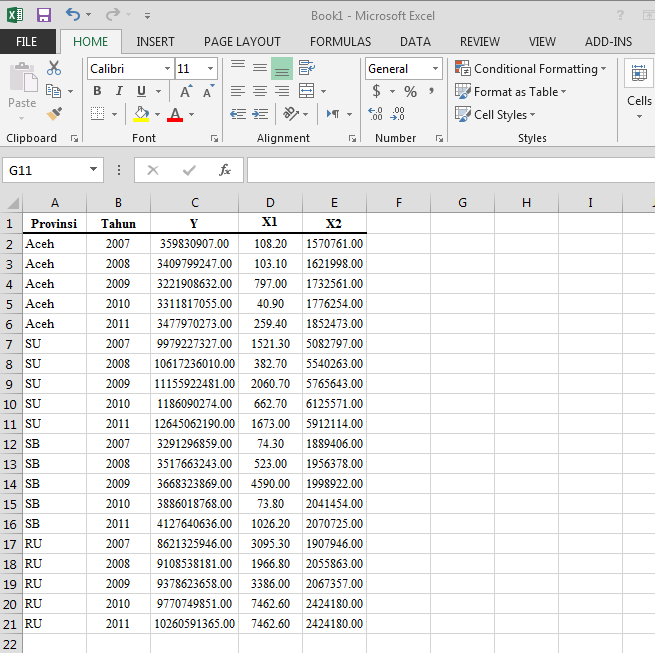Image resolution: width=655 pixels, height=653 pixels.
Task: Toggle Align Right
Action: (x=282, y=91)
